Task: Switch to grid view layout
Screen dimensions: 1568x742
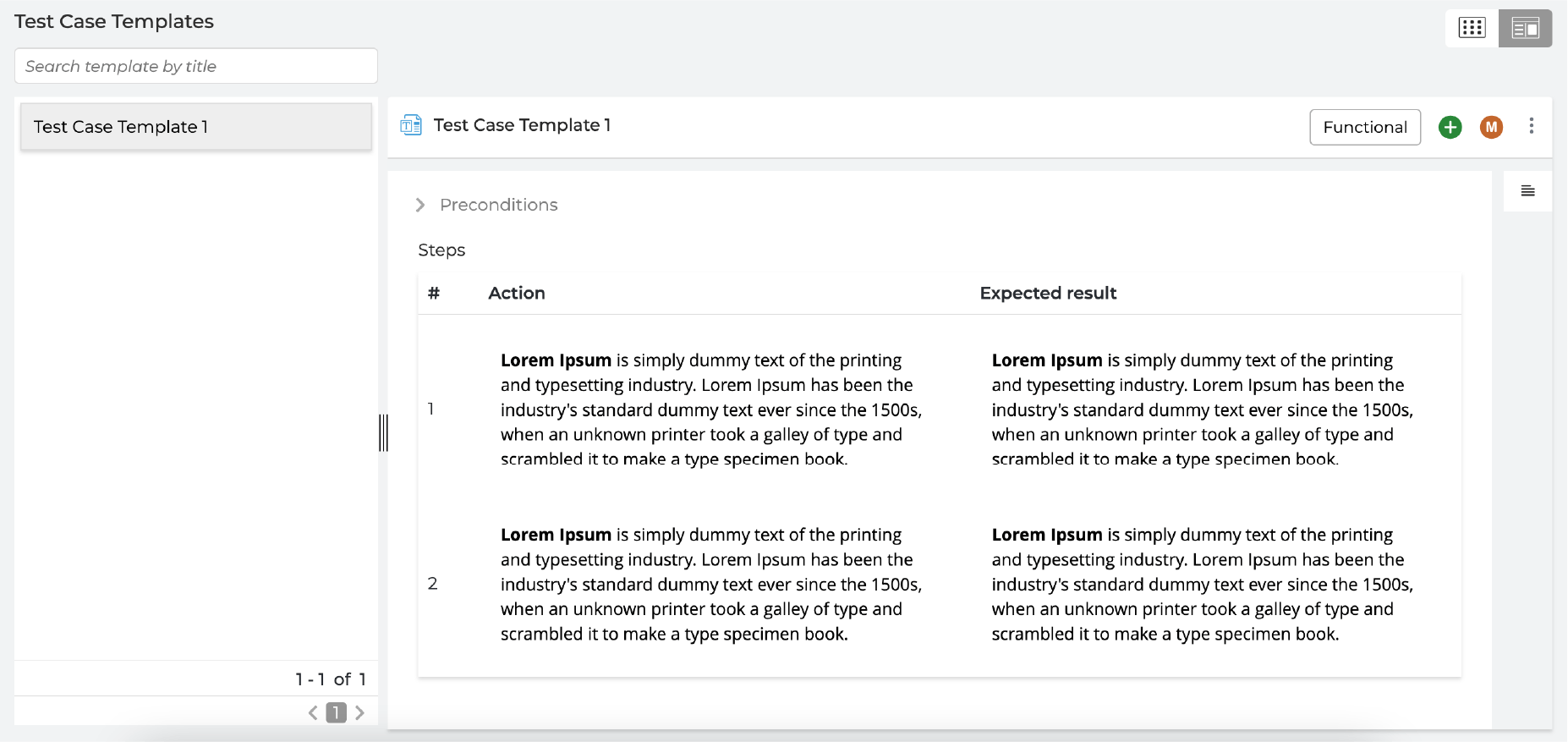Action: [x=1472, y=28]
